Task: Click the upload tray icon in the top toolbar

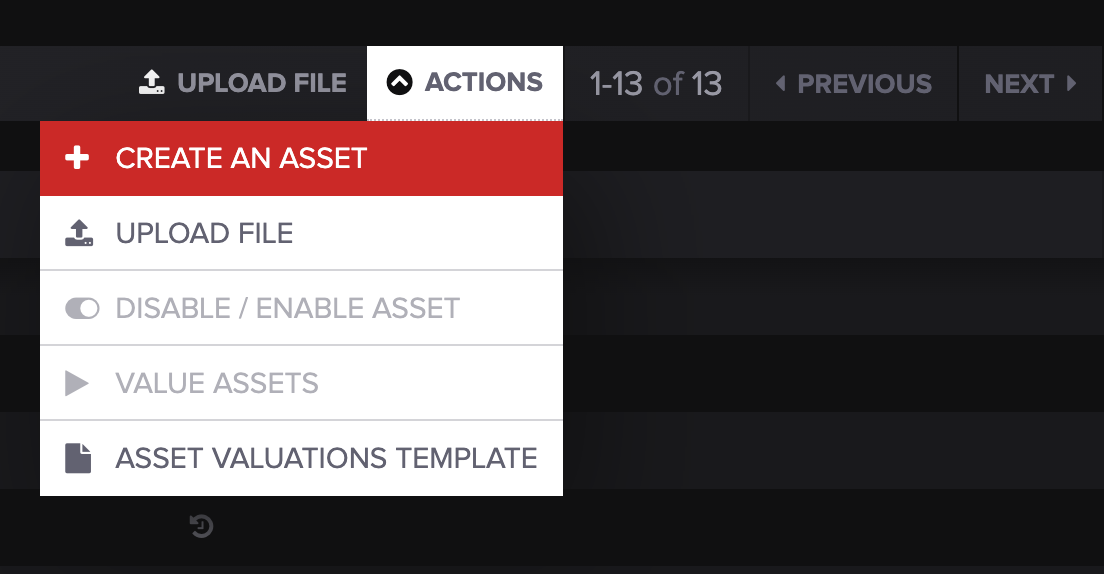Action: [x=151, y=83]
